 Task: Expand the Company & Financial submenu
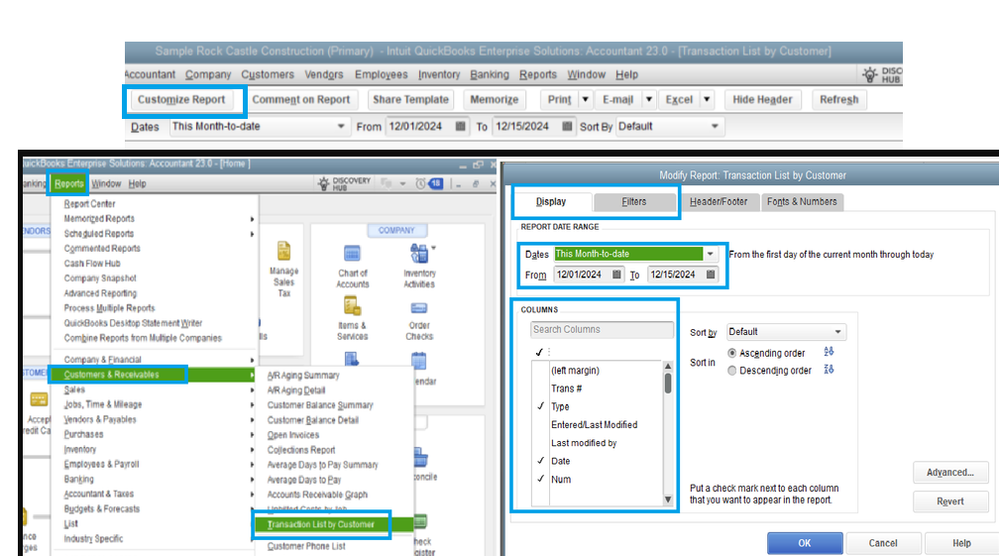pyautogui.click(x=252, y=360)
